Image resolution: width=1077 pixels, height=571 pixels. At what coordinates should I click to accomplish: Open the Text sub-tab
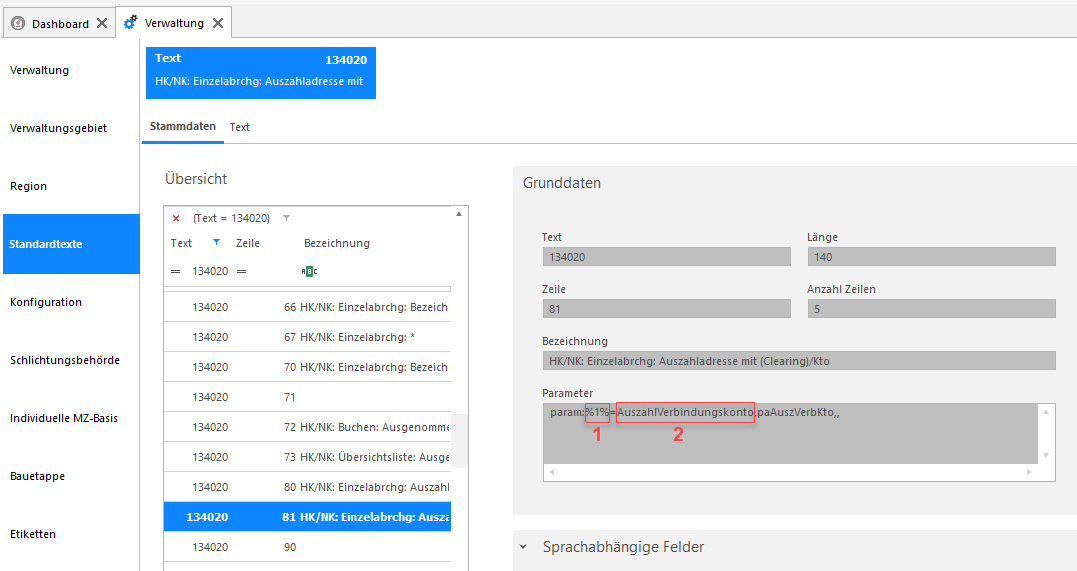240,127
